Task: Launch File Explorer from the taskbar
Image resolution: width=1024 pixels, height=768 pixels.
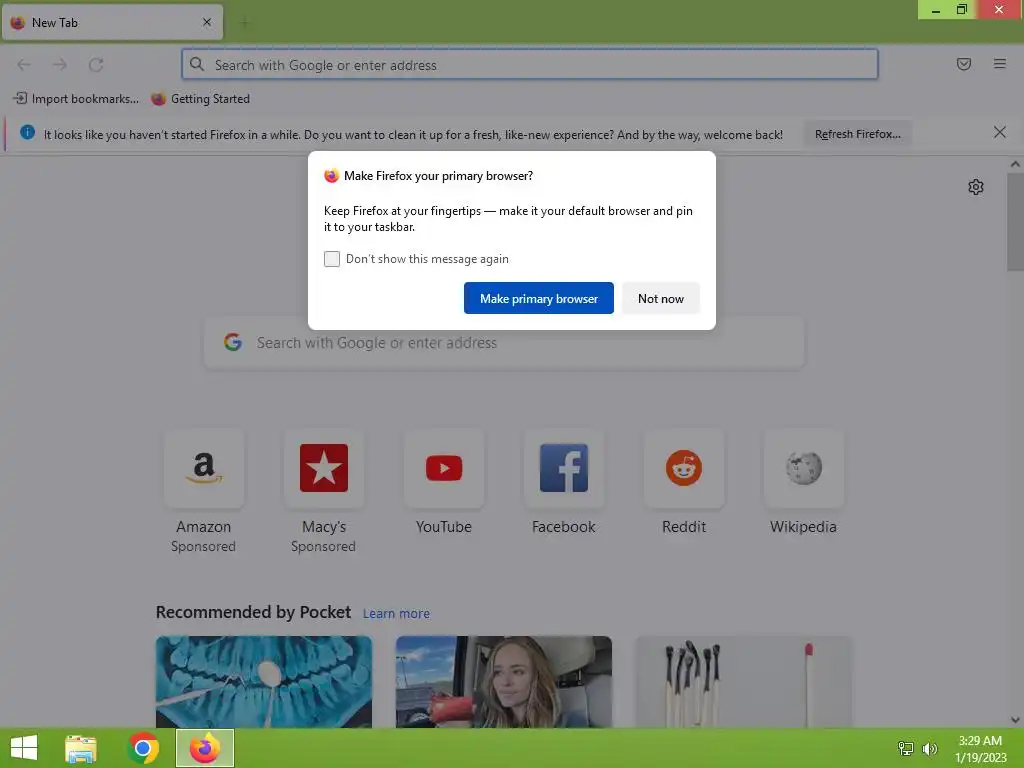Action: click(80, 748)
